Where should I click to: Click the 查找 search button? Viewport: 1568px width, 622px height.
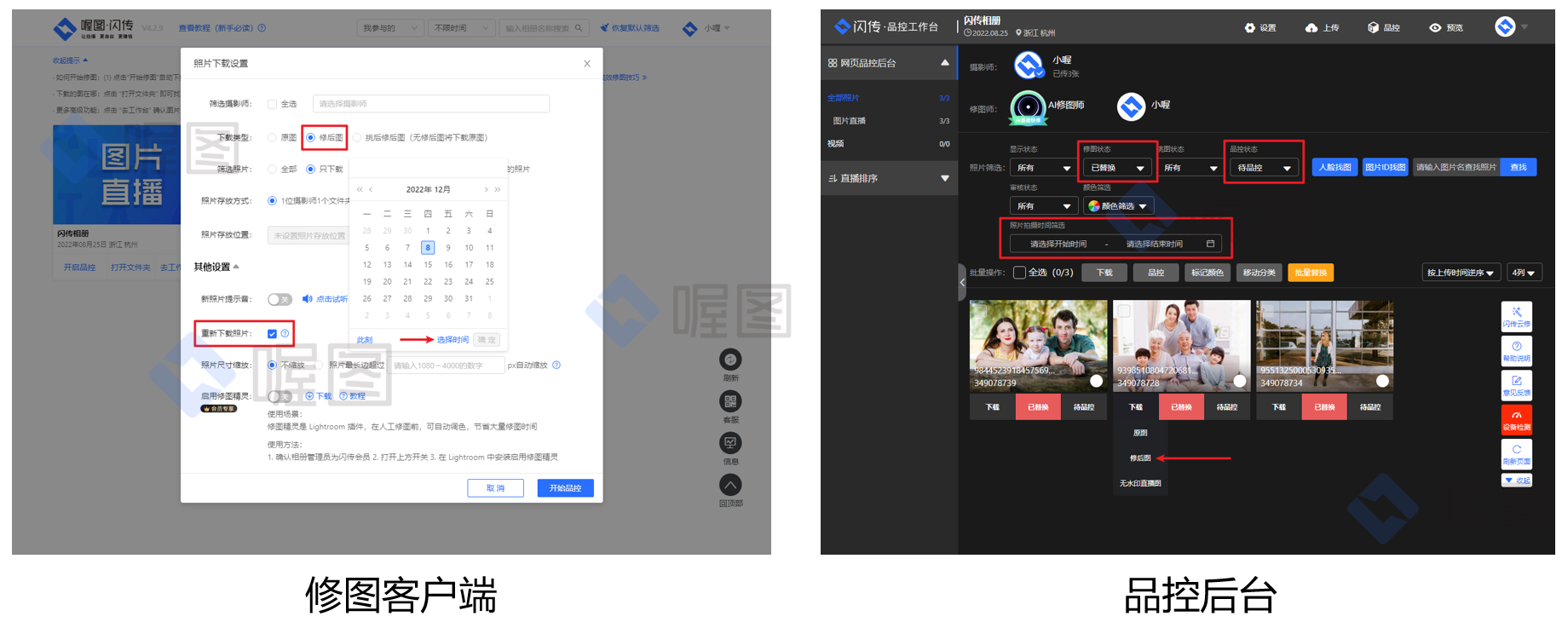pyautogui.click(x=1519, y=167)
